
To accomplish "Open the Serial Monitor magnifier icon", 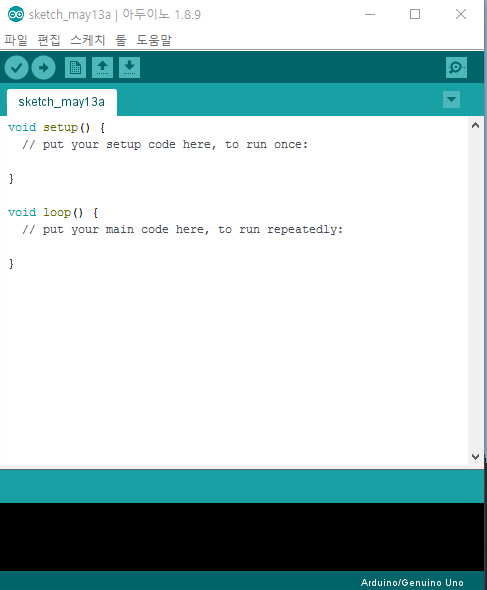I will pos(456,68).
